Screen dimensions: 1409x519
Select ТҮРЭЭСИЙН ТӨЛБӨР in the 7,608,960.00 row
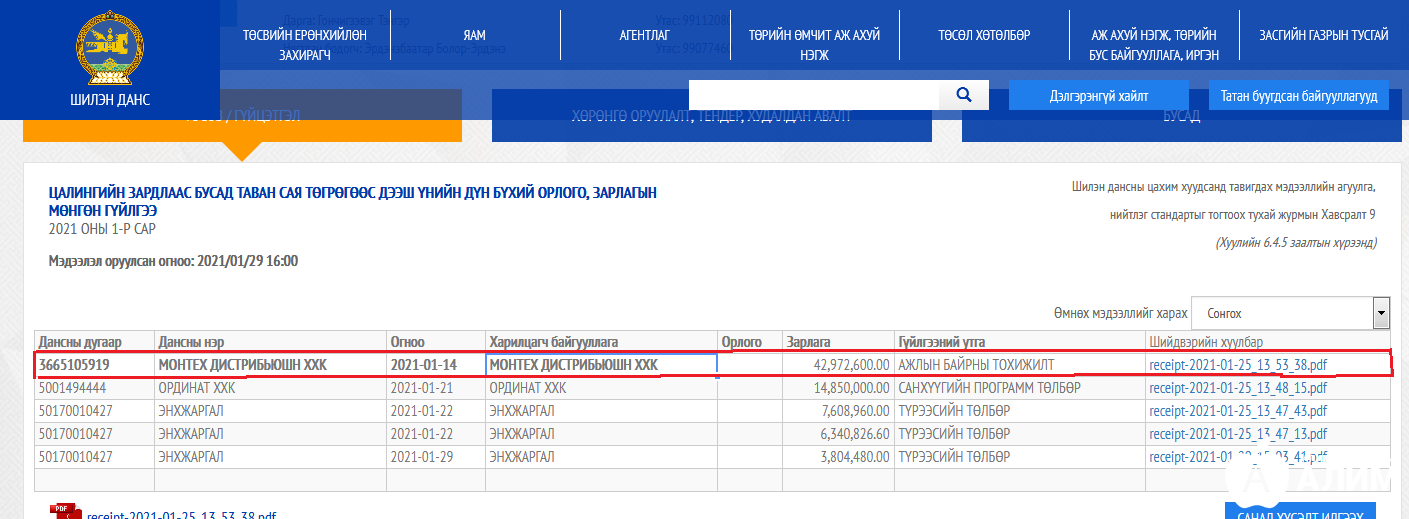point(1020,411)
